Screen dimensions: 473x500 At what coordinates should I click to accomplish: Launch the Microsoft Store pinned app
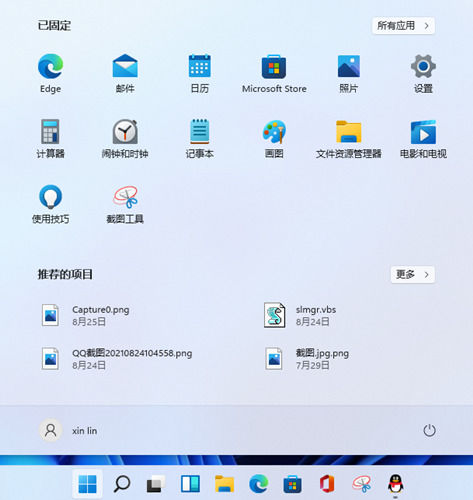point(274,74)
